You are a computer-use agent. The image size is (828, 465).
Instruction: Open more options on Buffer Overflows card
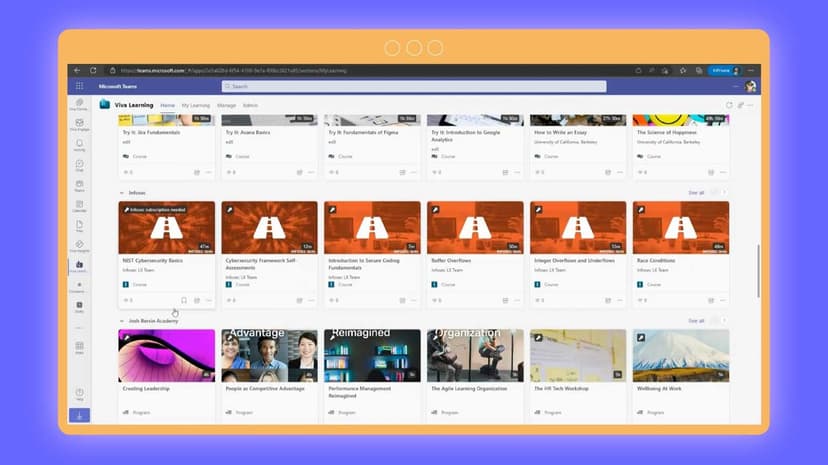click(x=517, y=300)
